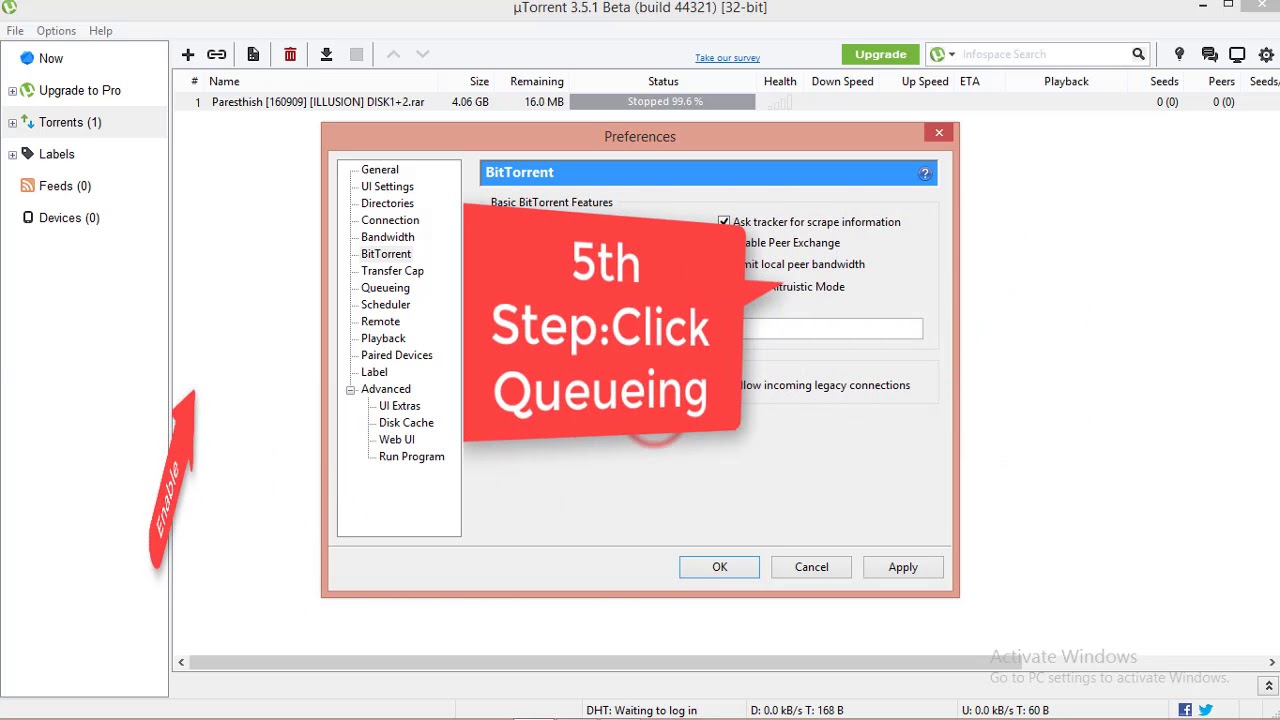Click the Devices icon in the sidebar
This screenshot has width=1280, height=720.
[x=28, y=218]
